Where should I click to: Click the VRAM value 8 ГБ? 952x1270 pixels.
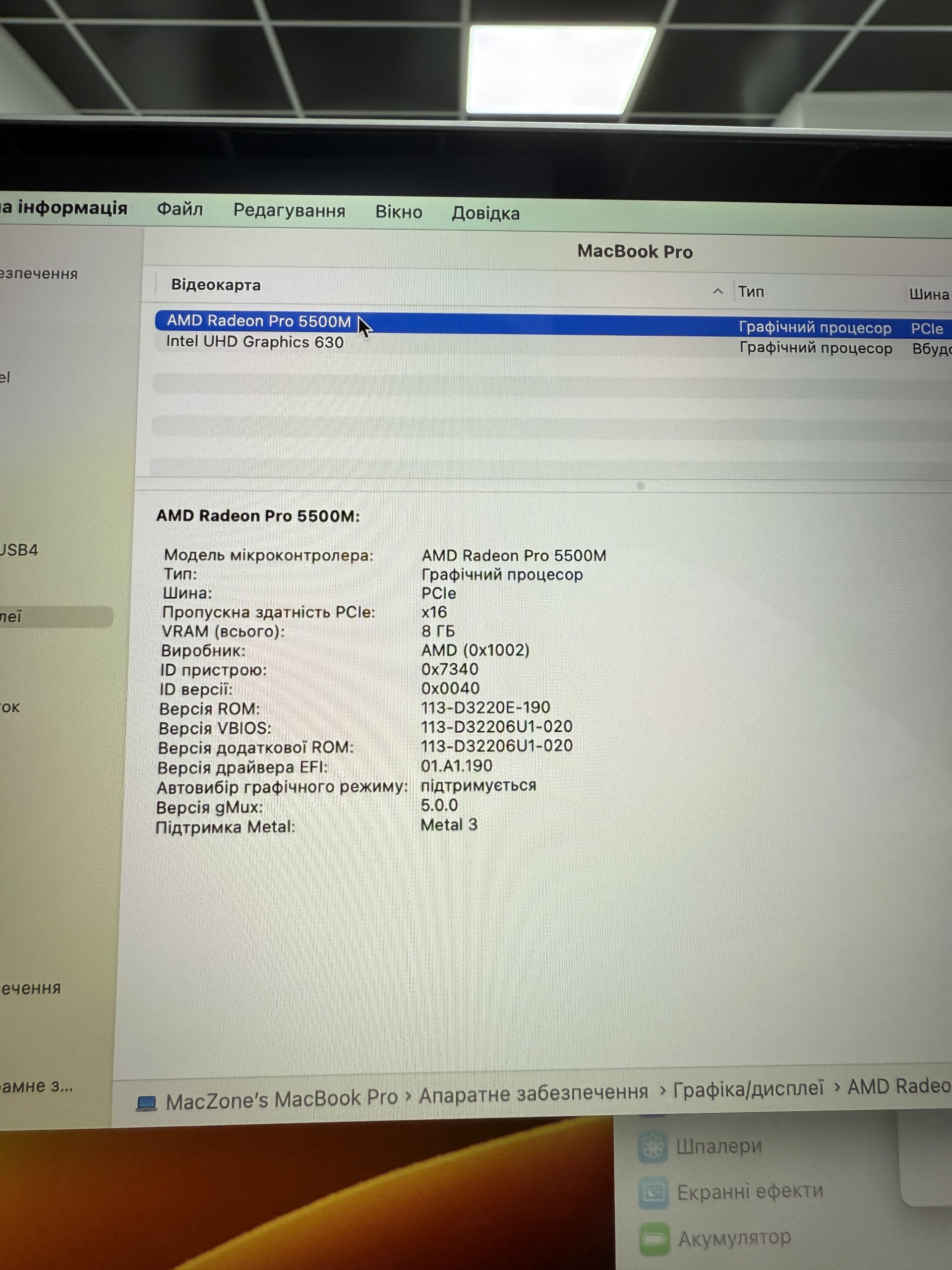438,631
